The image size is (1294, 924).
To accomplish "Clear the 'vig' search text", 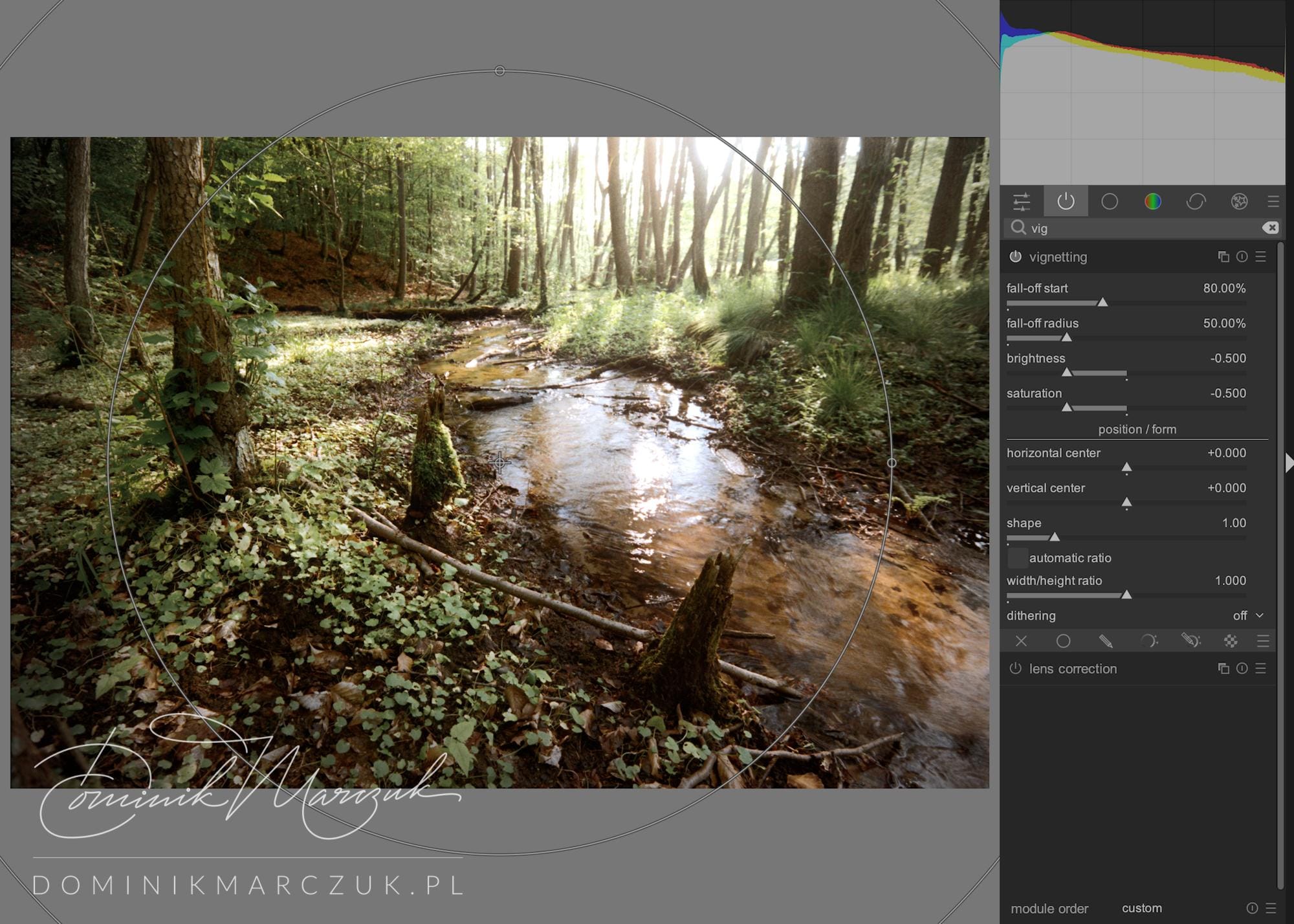I will (x=1270, y=228).
